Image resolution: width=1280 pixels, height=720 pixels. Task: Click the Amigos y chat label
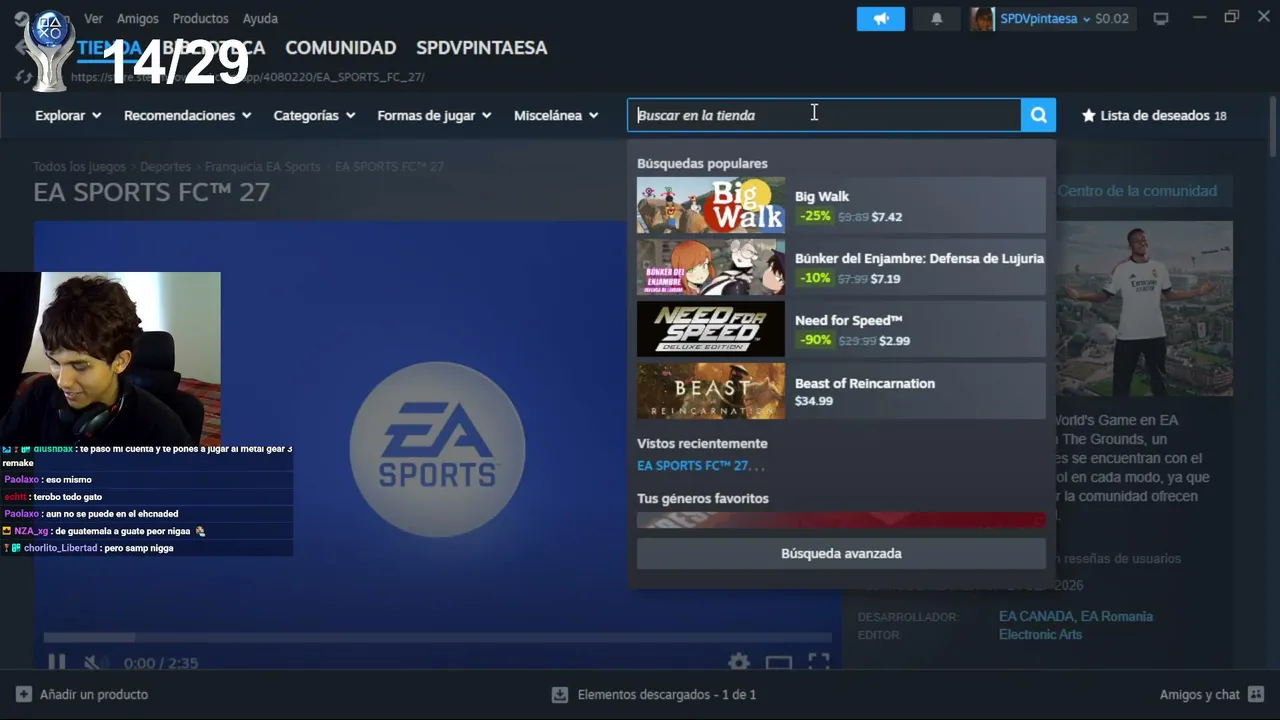tap(1199, 694)
